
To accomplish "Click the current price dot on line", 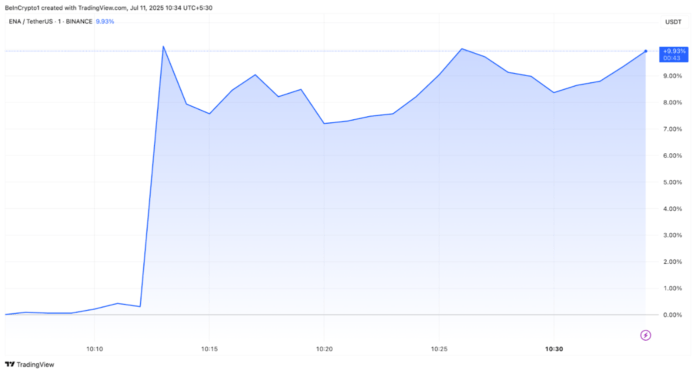I will 645,51.
